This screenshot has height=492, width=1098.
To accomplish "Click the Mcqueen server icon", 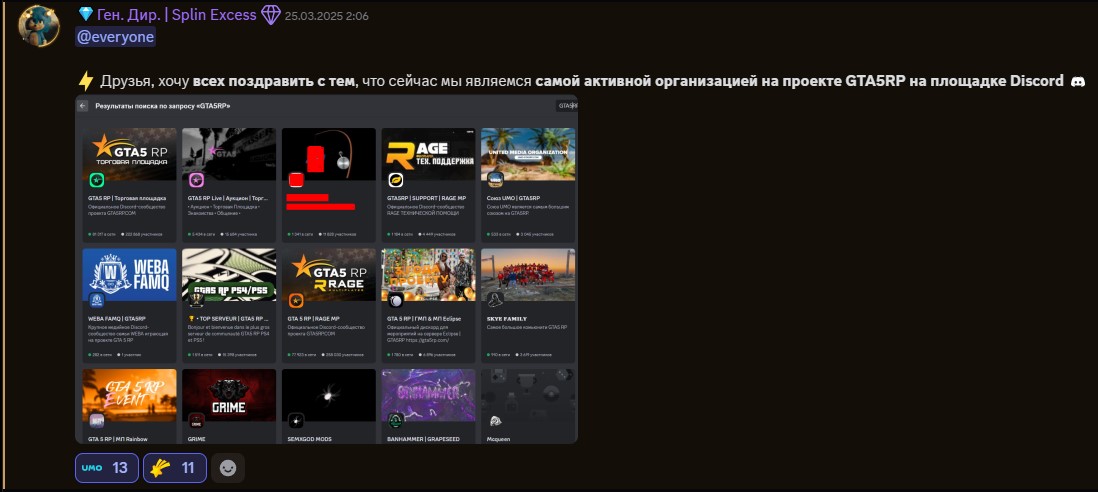I will point(496,421).
